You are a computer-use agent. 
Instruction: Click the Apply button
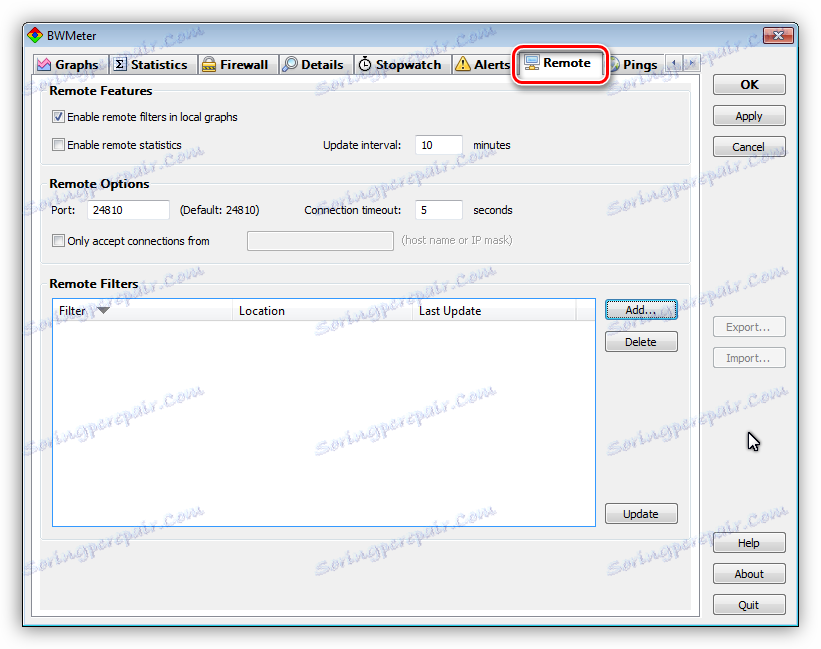click(x=749, y=116)
